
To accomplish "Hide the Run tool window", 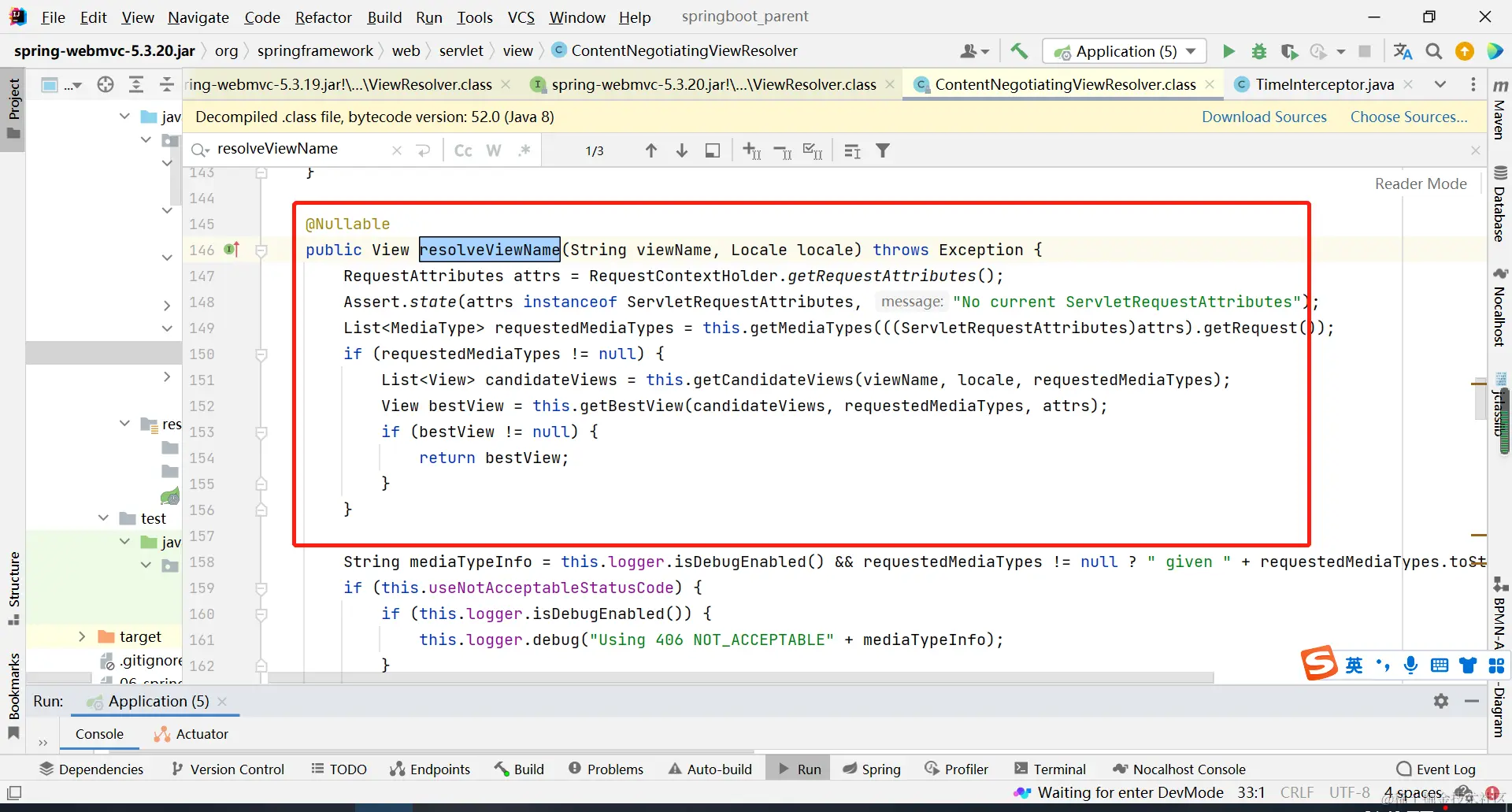I will pyautogui.click(x=1472, y=701).
